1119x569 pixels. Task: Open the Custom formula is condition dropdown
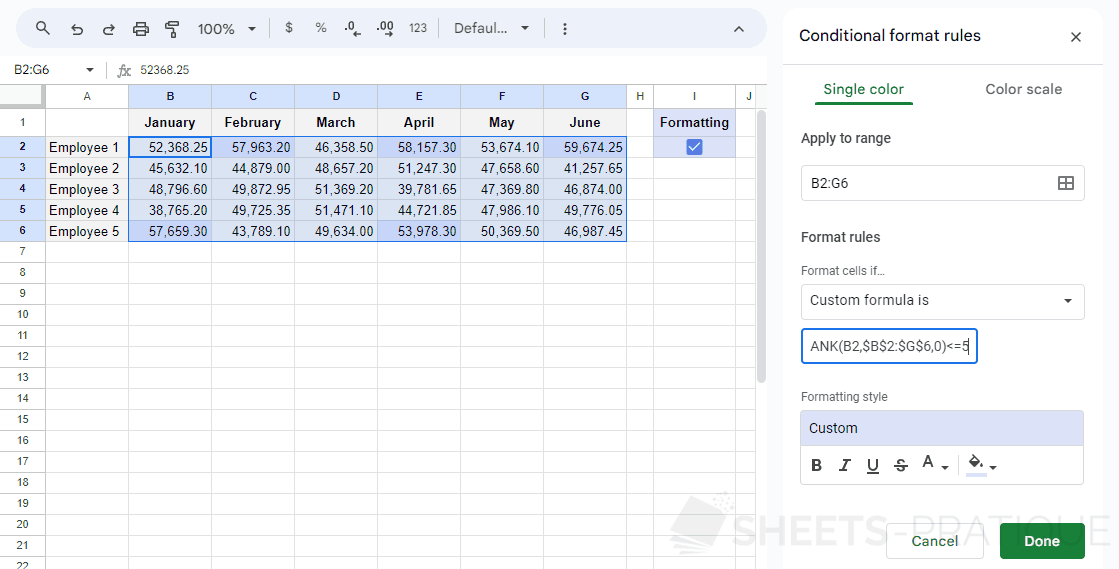[942, 301]
